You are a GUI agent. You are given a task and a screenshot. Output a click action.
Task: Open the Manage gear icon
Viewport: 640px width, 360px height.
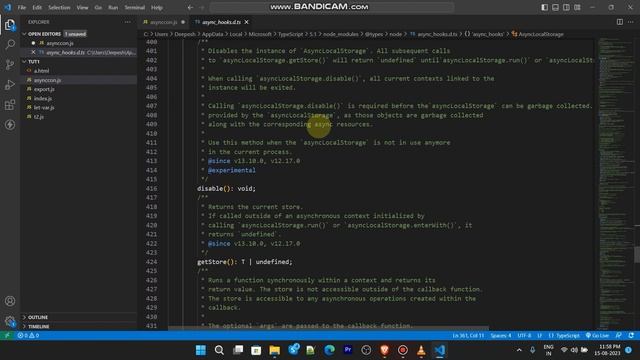tap(10, 321)
